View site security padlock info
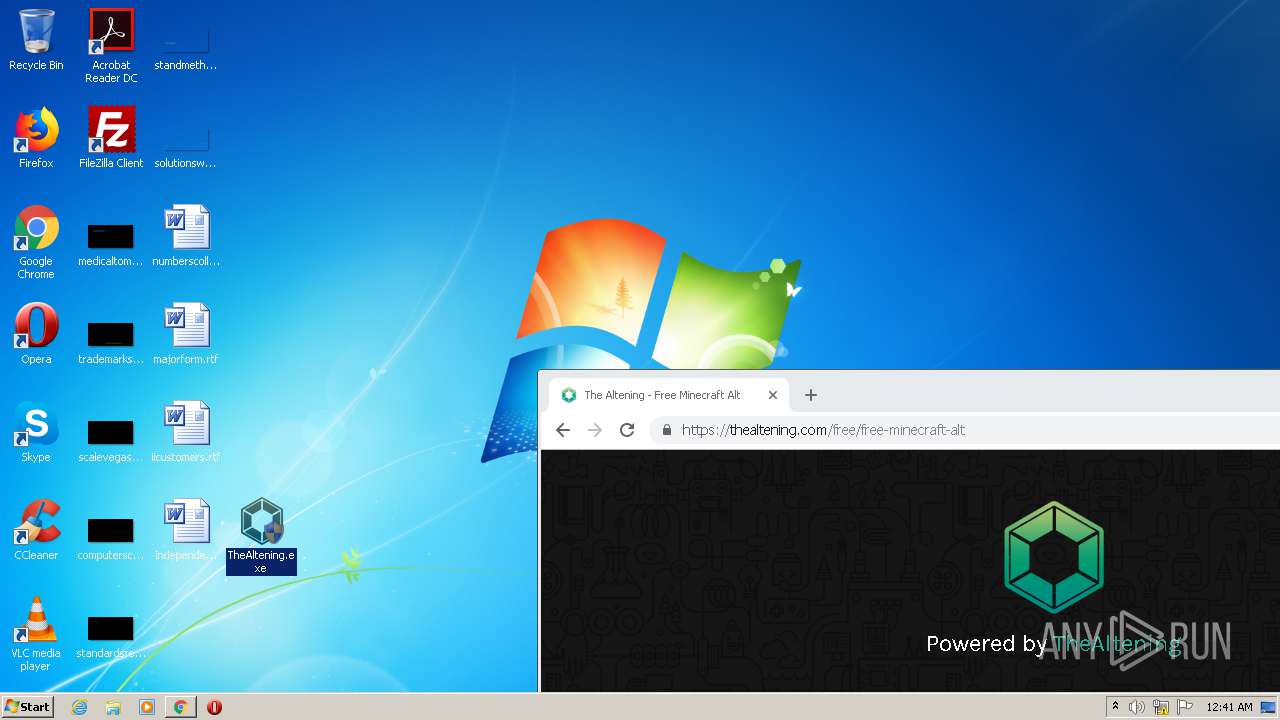 pyautogui.click(x=667, y=430)
